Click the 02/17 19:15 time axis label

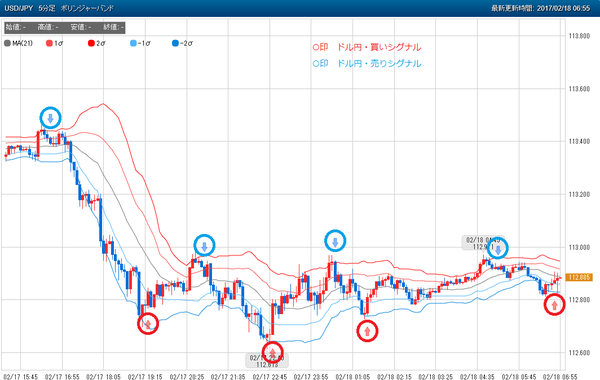[145, 377]
